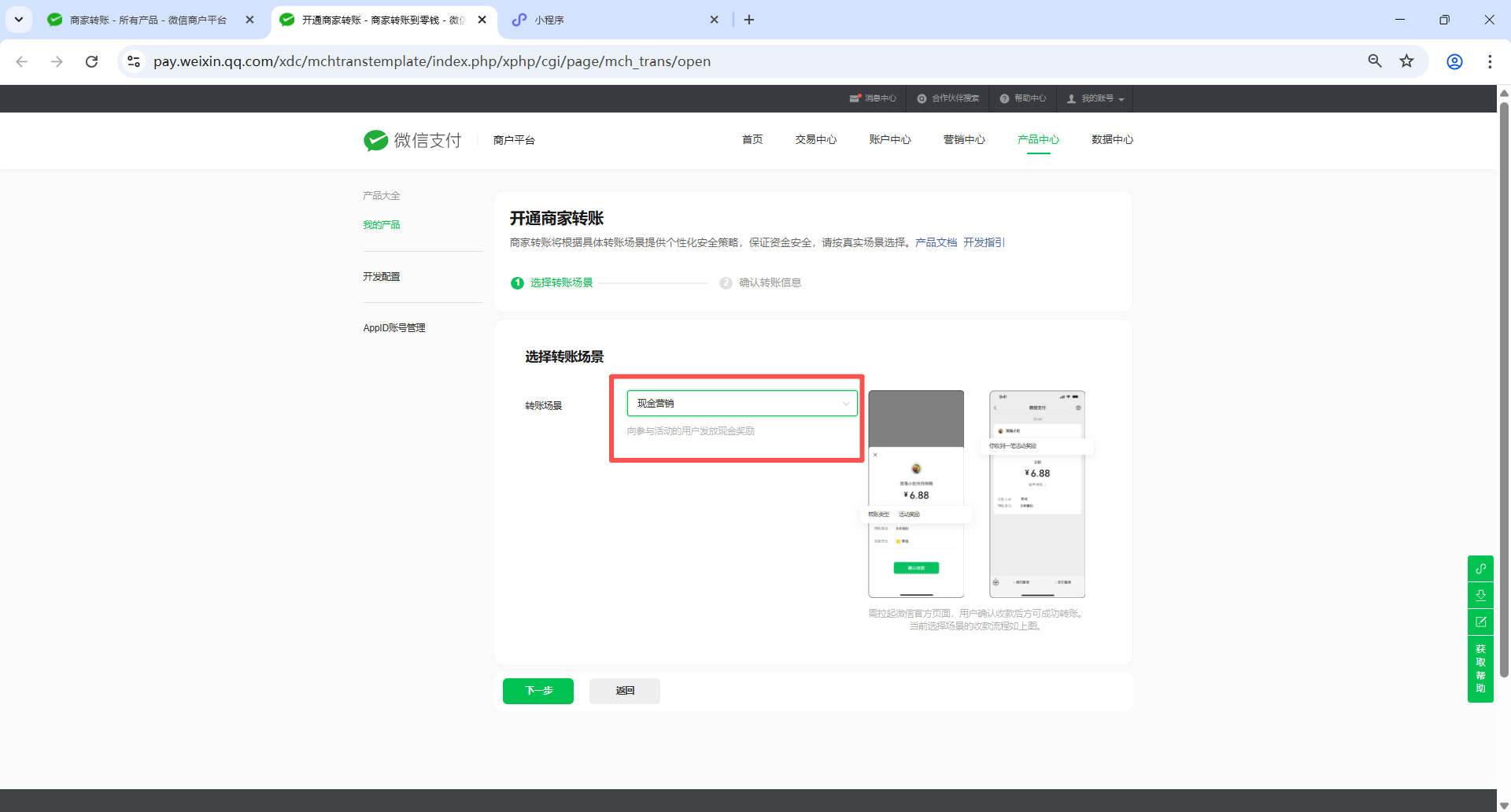Open the 产品文档 link
Image resolution: width=1511 pixels, height=812 pixels.
point(936,242)
